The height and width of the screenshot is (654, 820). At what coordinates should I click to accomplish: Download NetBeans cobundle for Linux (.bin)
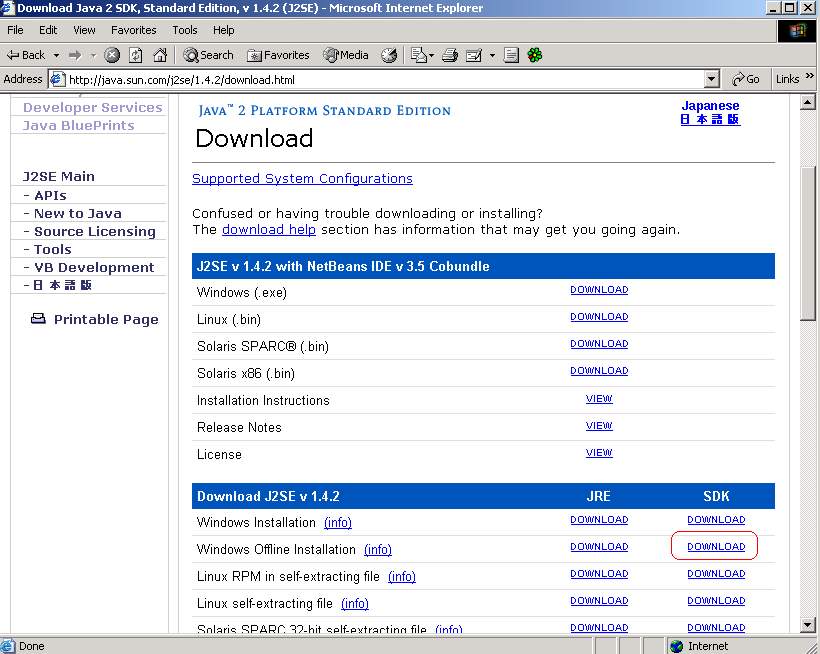[x=599, y=317]
